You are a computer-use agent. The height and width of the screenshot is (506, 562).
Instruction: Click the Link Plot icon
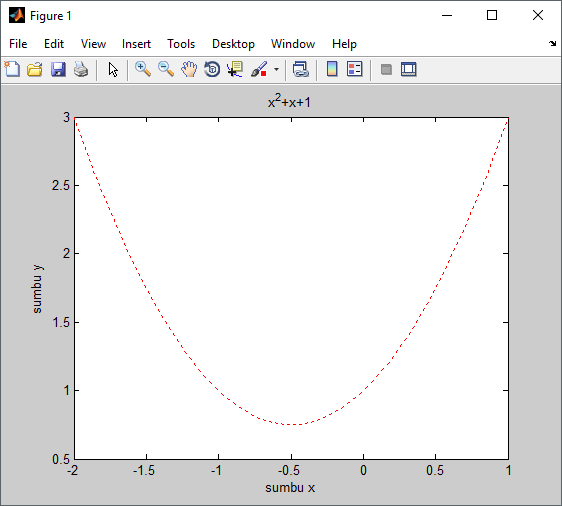[300, 69]
